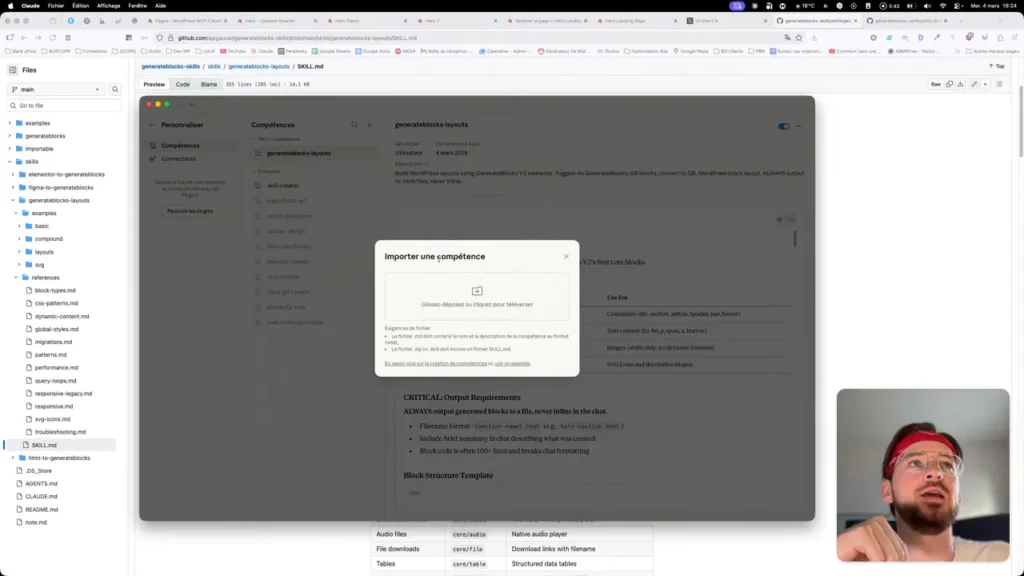Click the search icon in the Compétences header
1024x576 pixels.
(353, 125)
